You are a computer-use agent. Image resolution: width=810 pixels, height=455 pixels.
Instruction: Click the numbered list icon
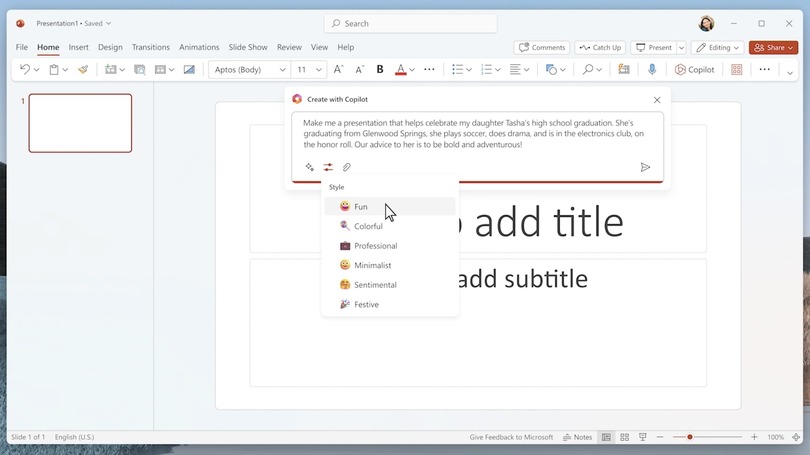486,69
